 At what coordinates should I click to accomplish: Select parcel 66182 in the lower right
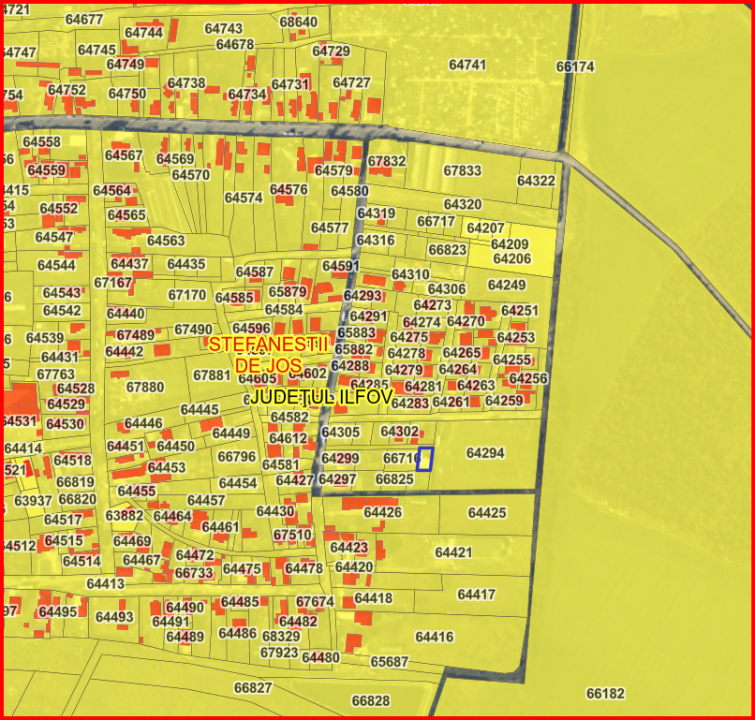[605, 693]
